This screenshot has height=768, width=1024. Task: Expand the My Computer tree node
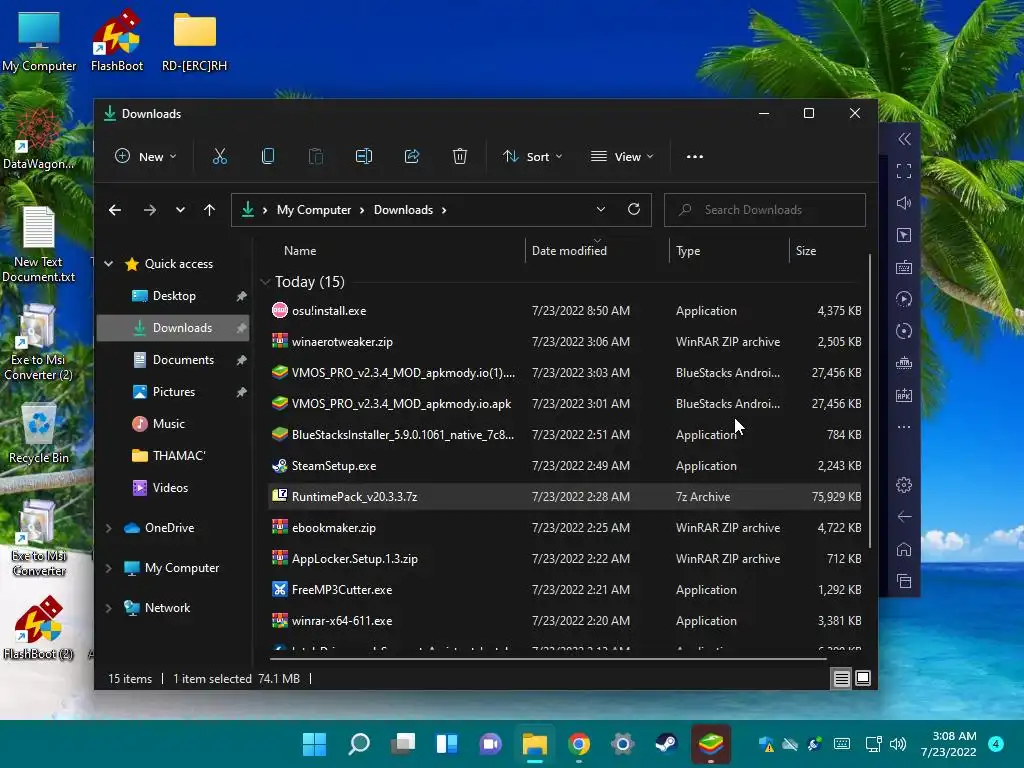click(x=108, y=568)
